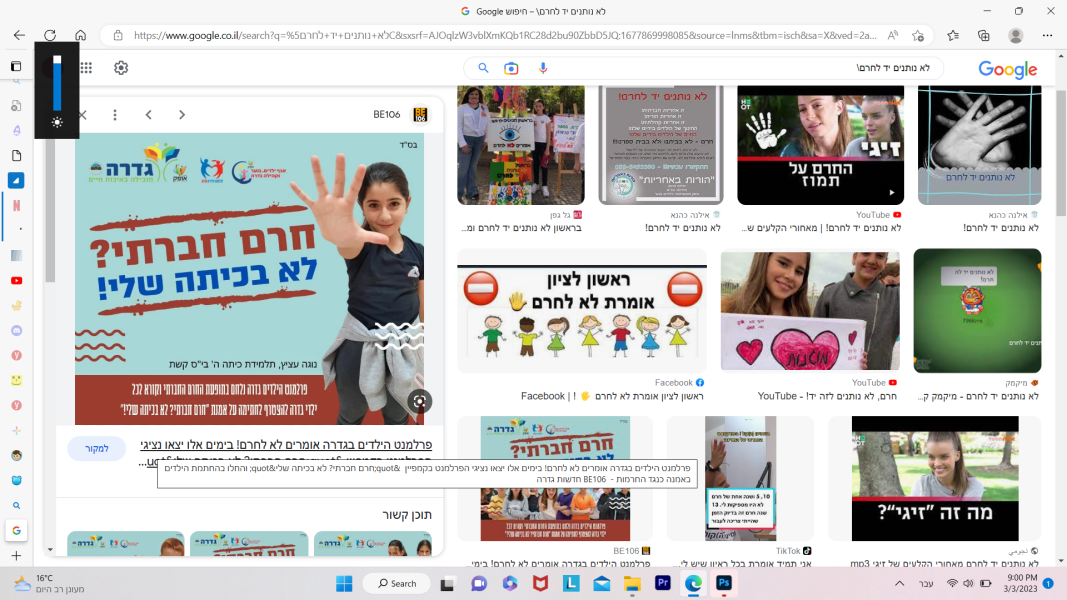Open the three-dot menu in preview panel
The width and height of the screenshot is (1067, 600).
[x=115, y=115]
